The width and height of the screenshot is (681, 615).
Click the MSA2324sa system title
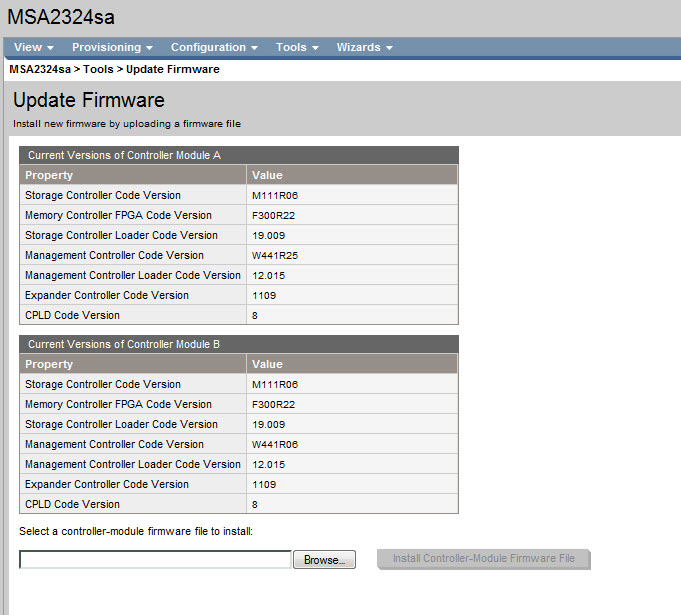(61, 17)
